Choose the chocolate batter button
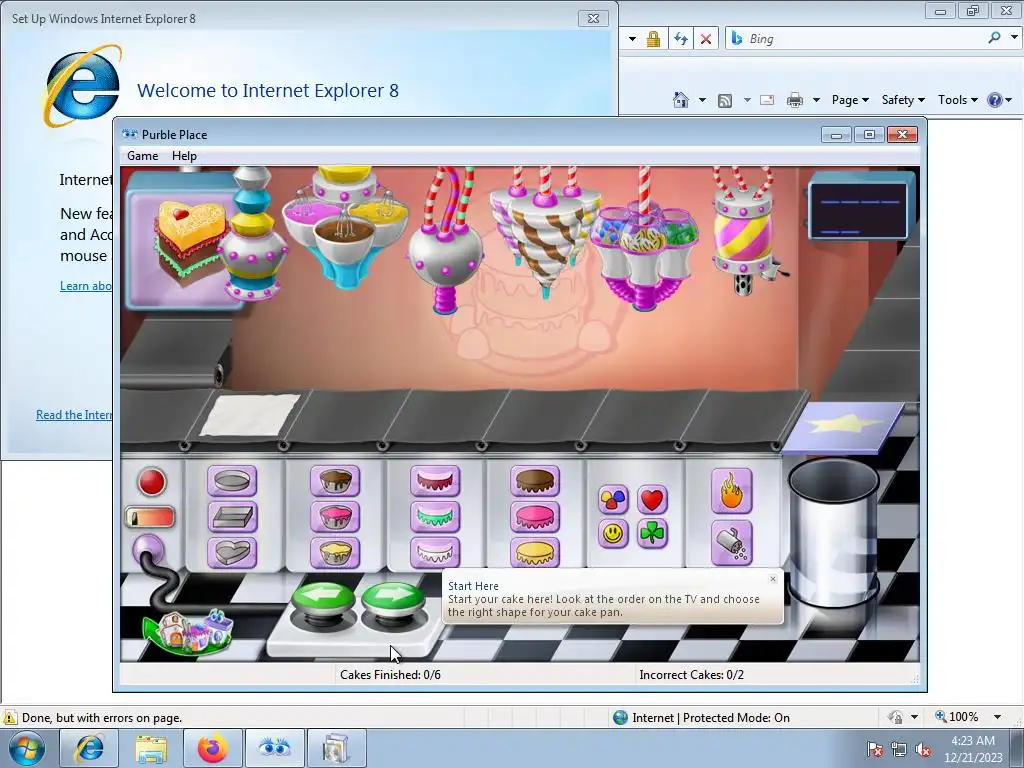Image resolution: width=1024 pixels, height=768 pixels. (335, 482)
